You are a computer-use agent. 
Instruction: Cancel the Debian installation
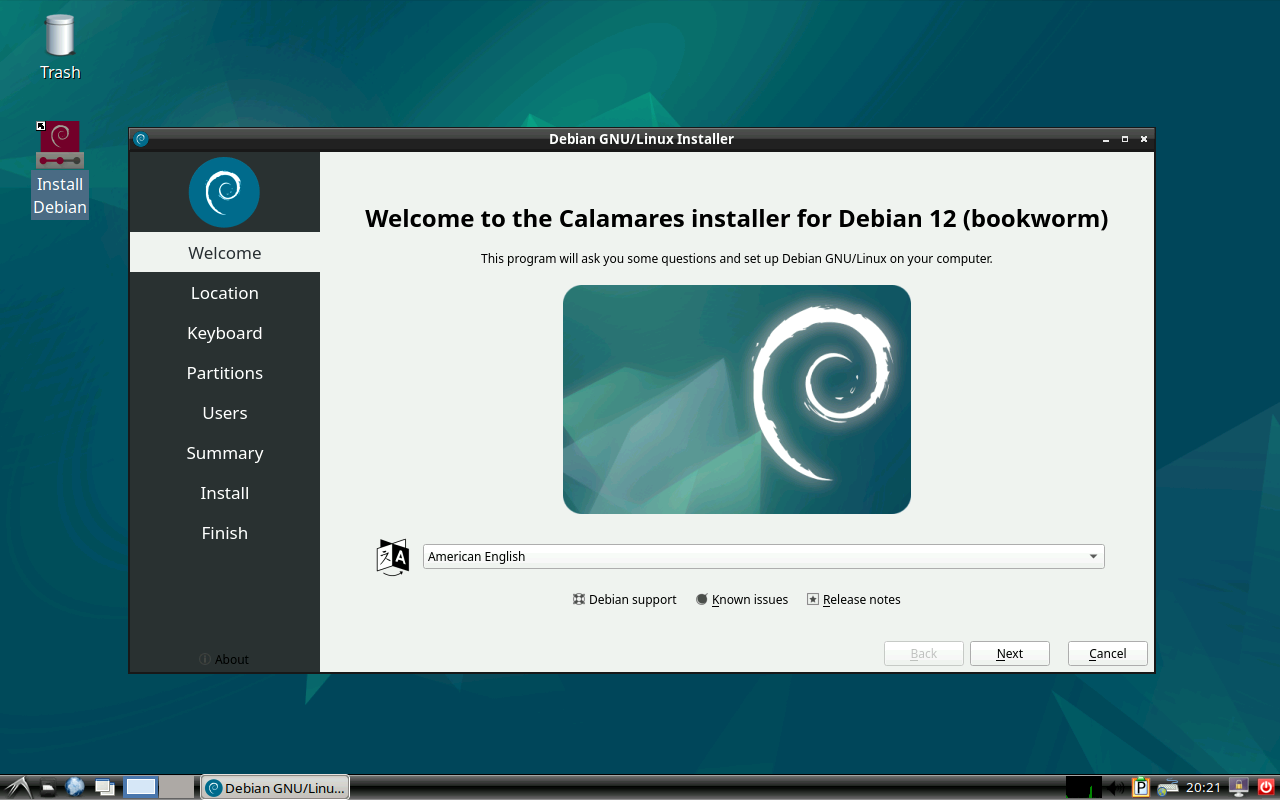[1107, 654]
